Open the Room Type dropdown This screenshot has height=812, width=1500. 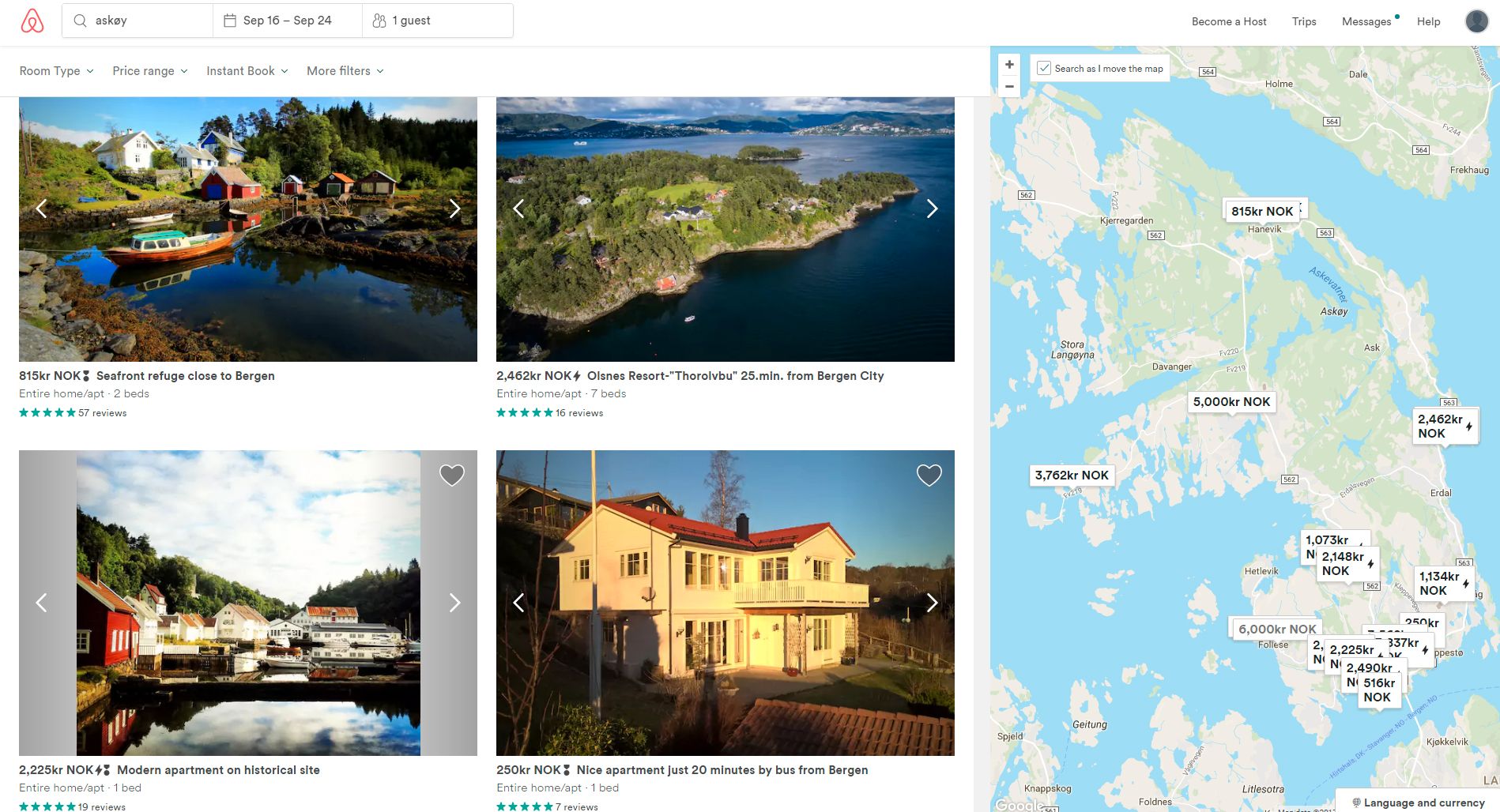pos(55,71)
